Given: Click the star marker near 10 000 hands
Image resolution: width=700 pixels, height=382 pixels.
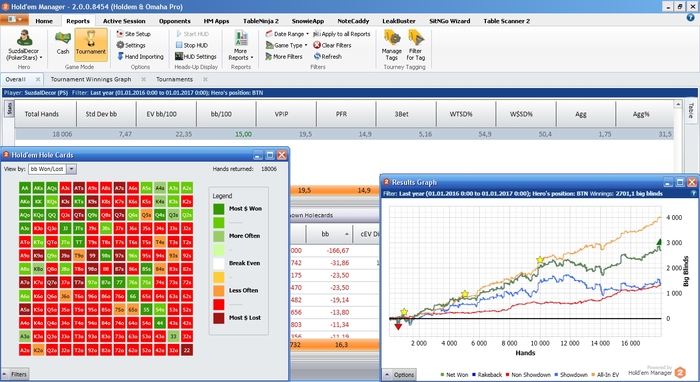Looking at the screenshot, I should tap(540, 260).
